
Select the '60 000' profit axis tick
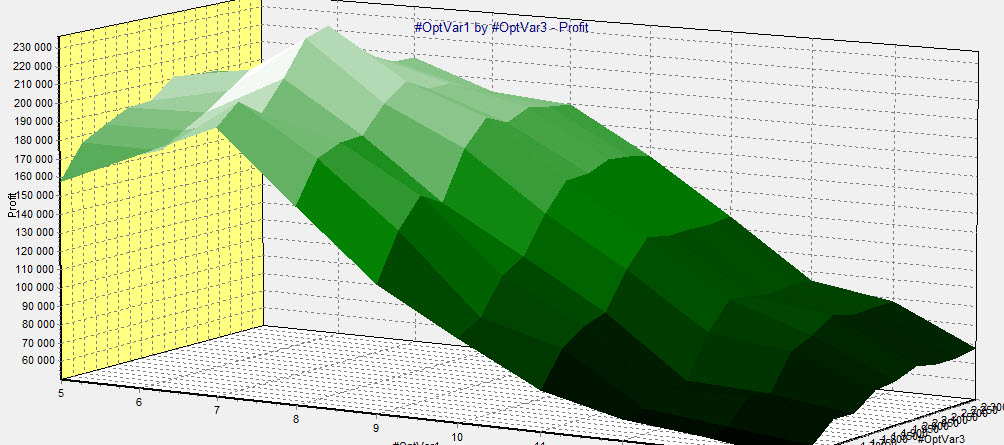point(38,360)
